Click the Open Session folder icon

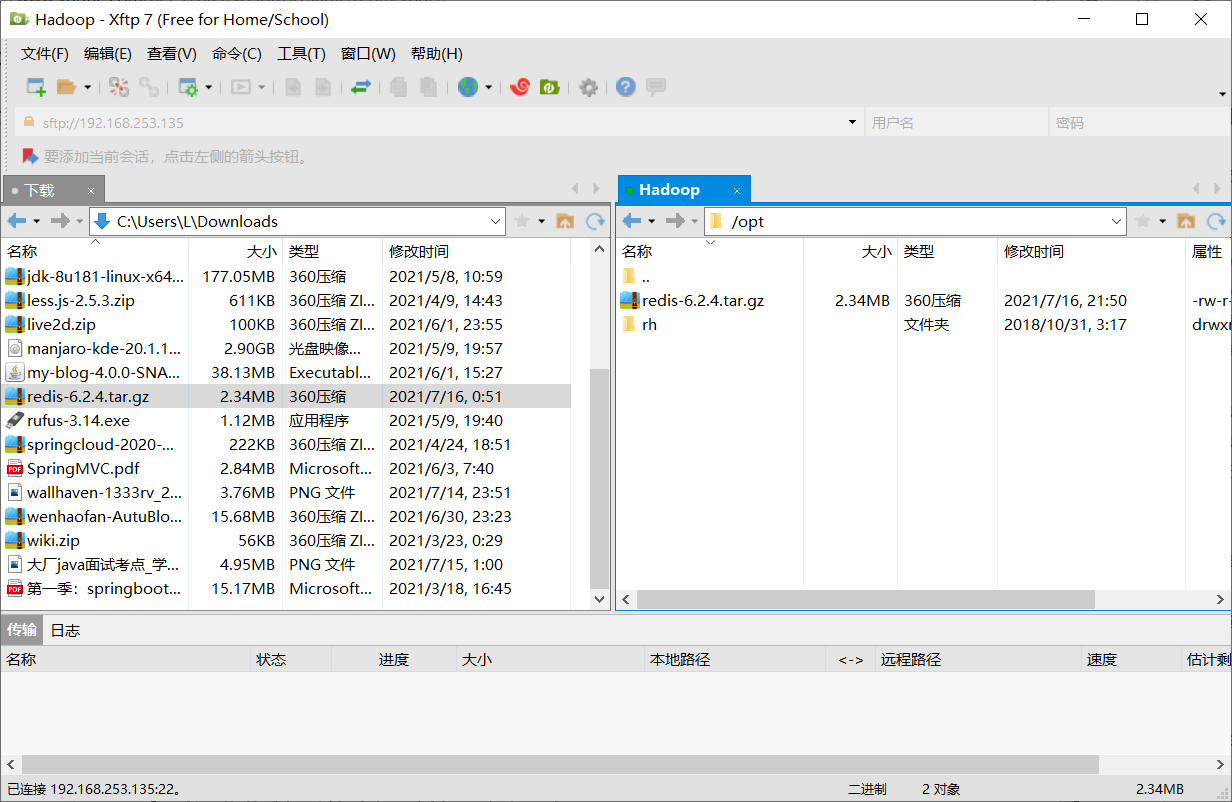[x=66, y=87]
